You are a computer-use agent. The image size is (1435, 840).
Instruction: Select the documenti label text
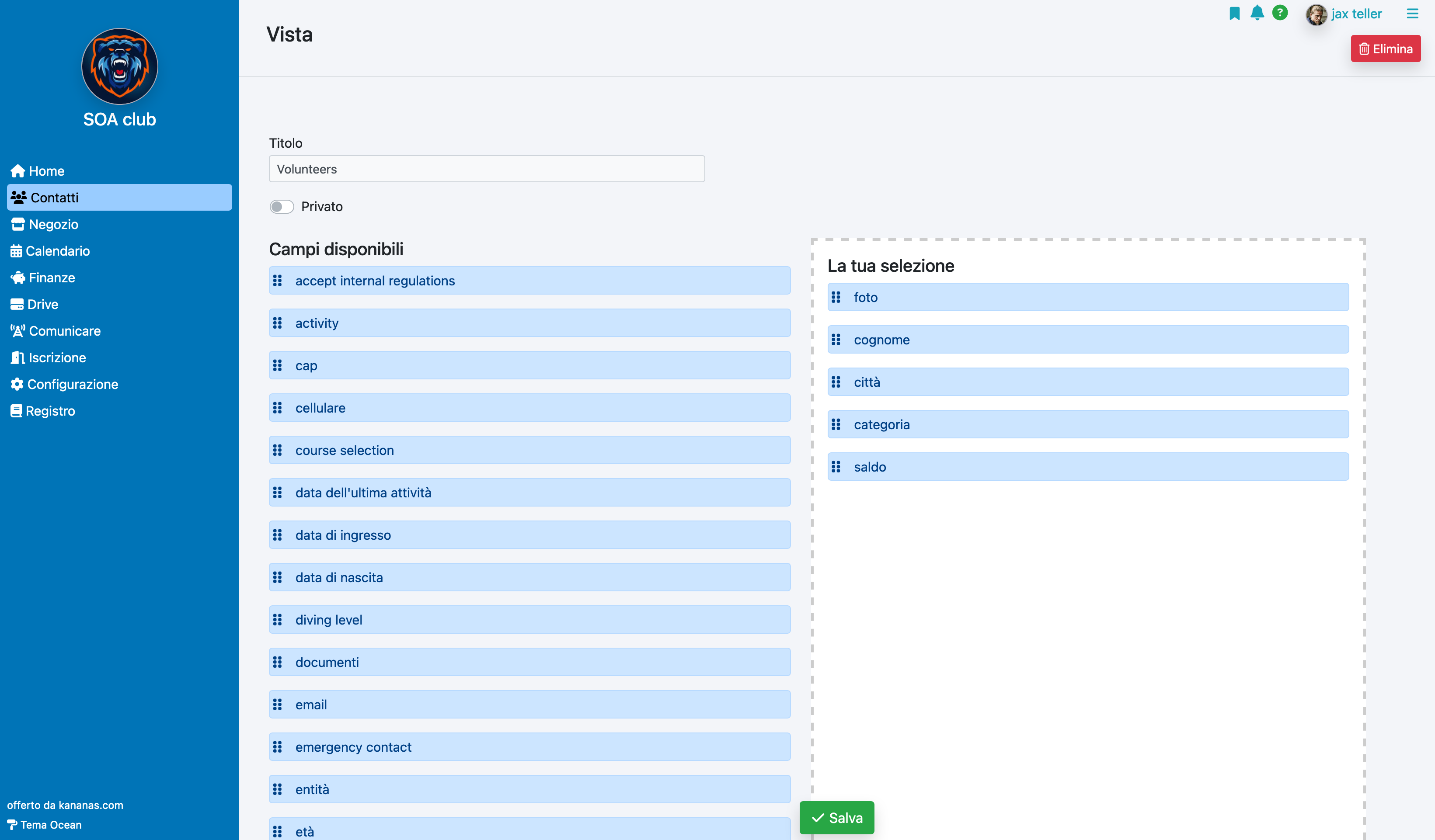pyautogui.click(x=327, y=662)
